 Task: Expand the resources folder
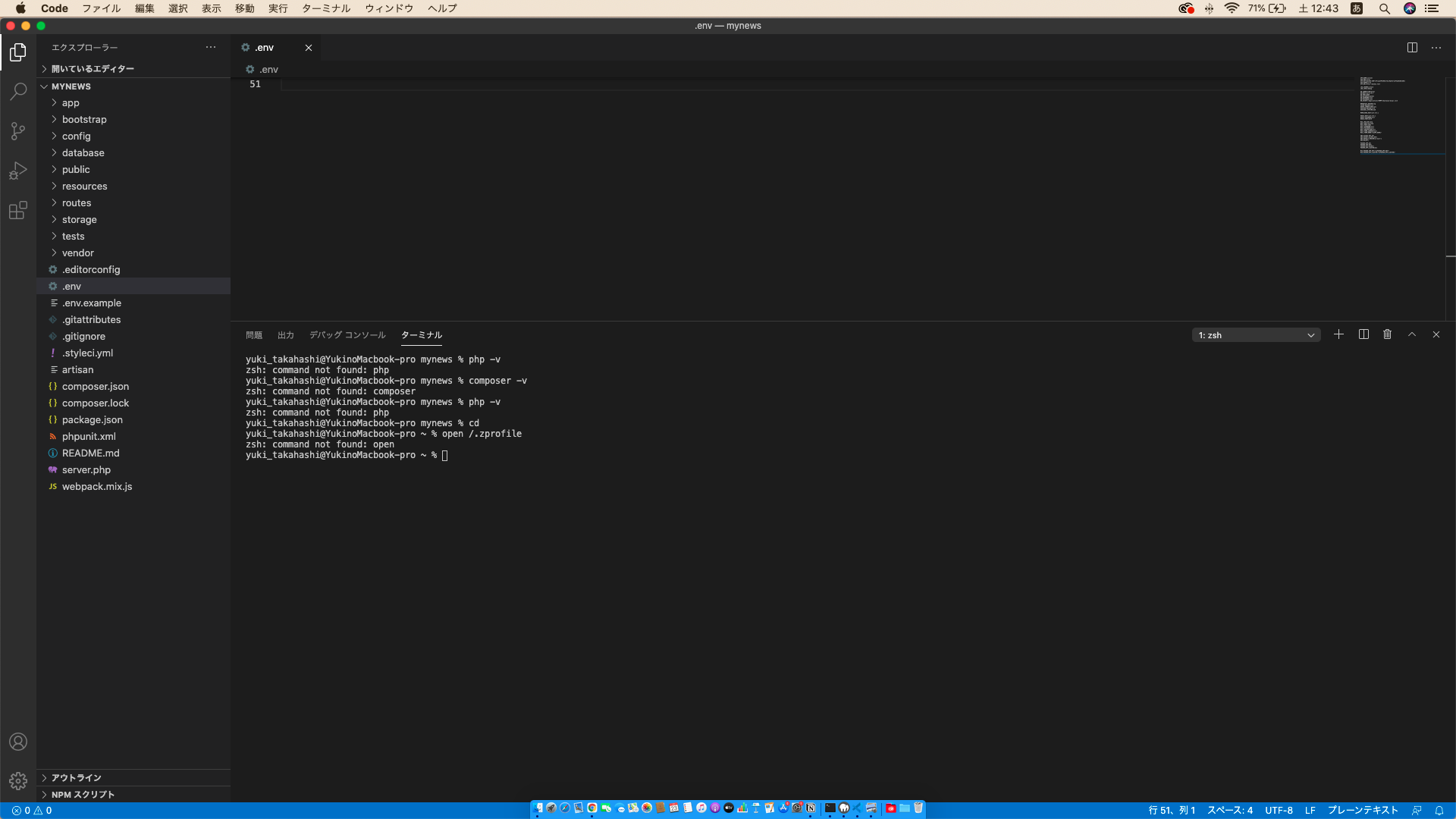coord(133,187)
